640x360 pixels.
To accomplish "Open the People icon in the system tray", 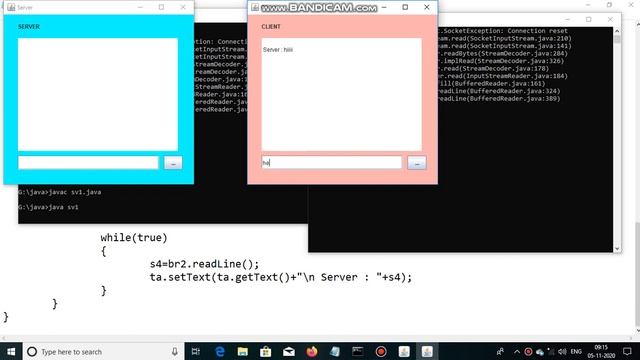I will click(500, 351).
